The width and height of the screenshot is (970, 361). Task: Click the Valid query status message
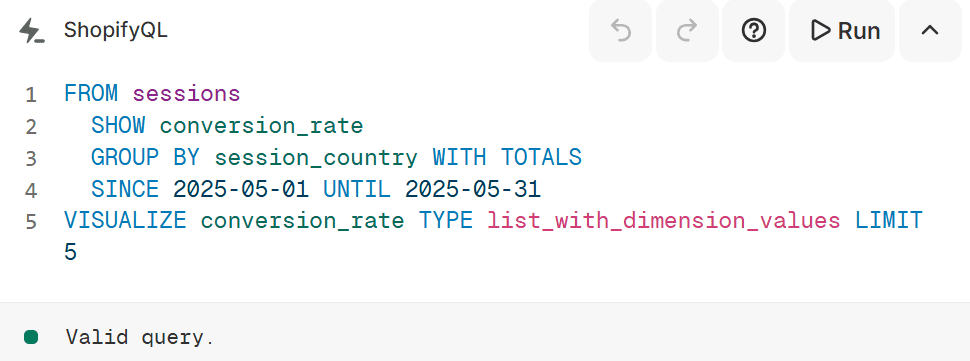140,338
